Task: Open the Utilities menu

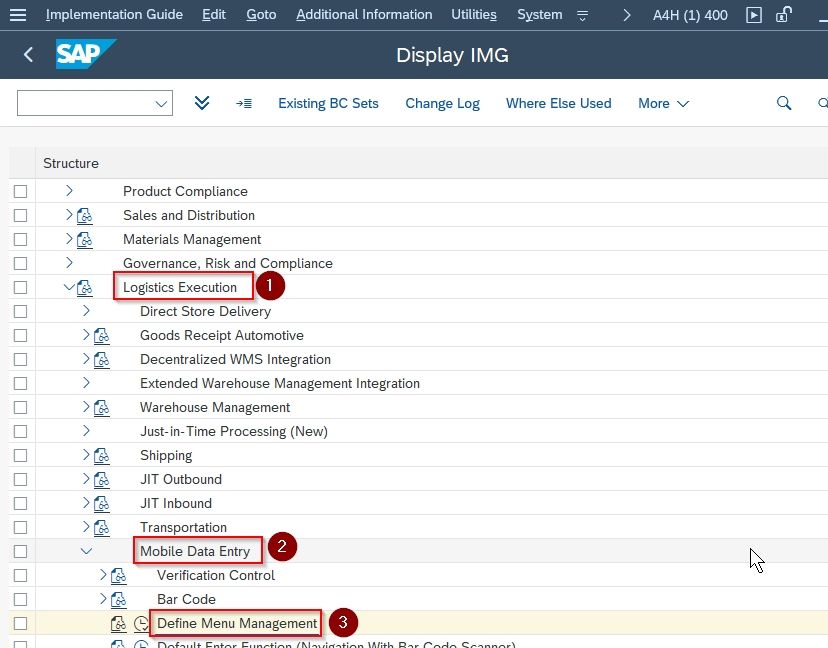Action: pos(474,15)
